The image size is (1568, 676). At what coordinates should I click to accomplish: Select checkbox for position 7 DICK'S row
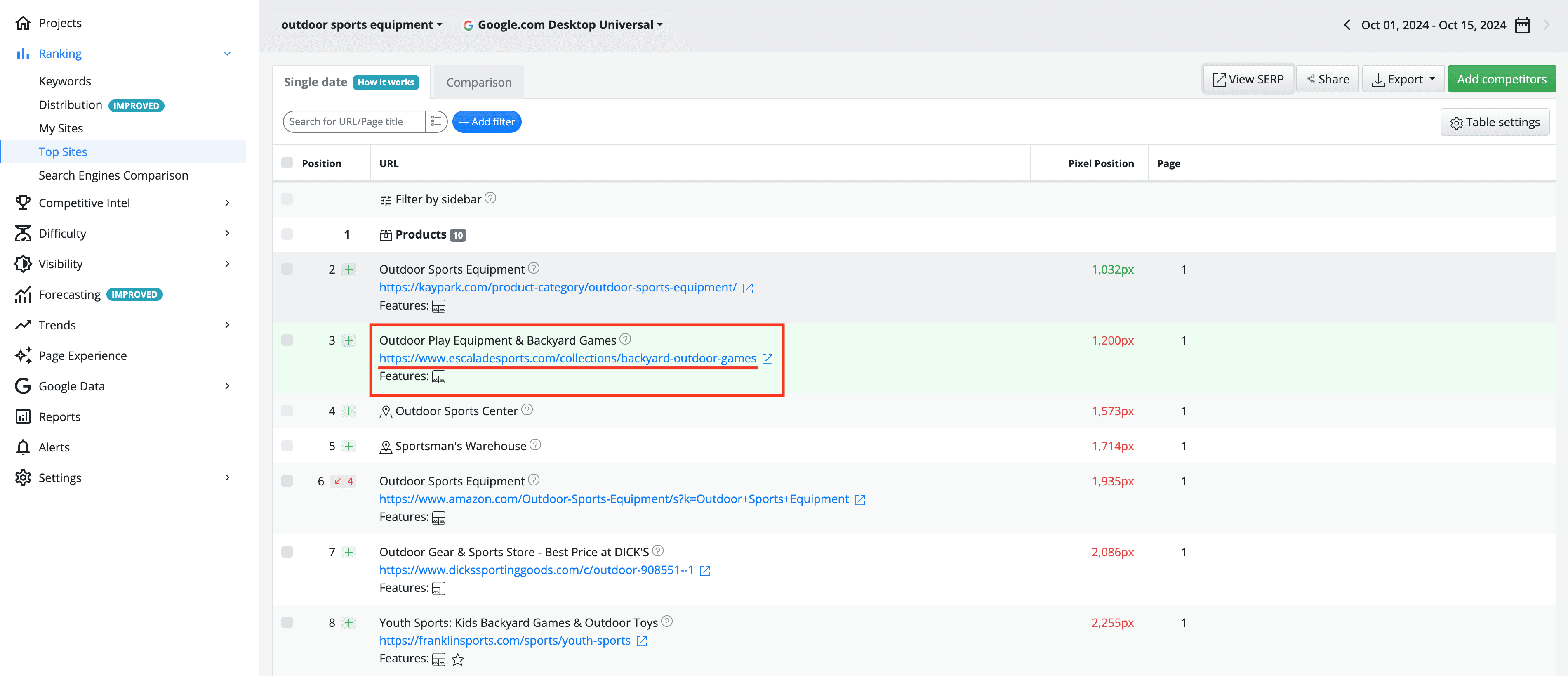[x=287, y=552]
